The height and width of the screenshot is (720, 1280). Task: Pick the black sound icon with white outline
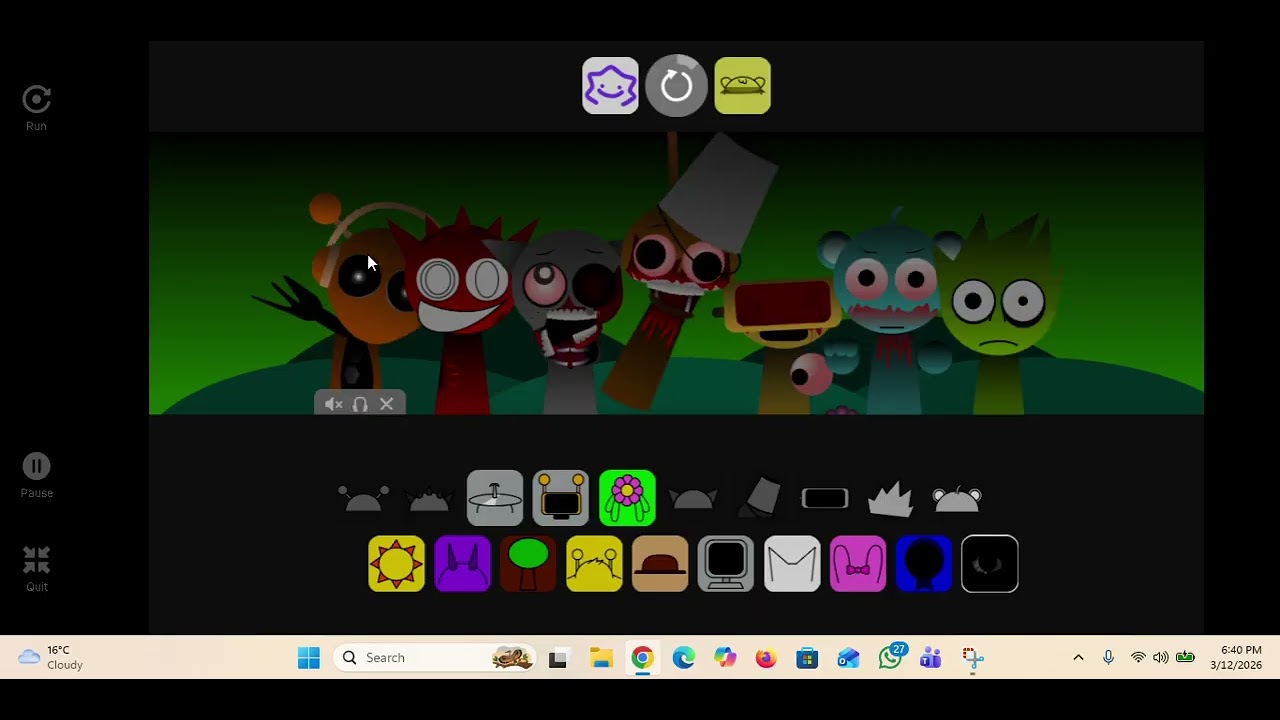pyautogui.click(x=990, y=564)
